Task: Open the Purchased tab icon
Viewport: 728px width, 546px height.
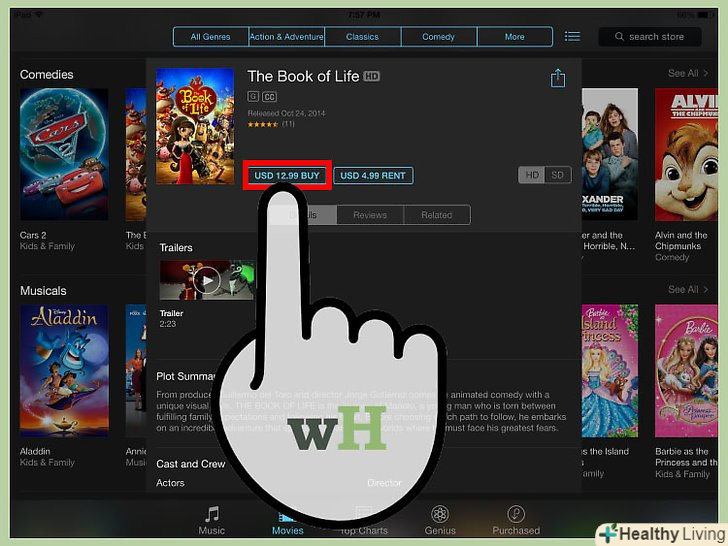Action: (516, 514)
